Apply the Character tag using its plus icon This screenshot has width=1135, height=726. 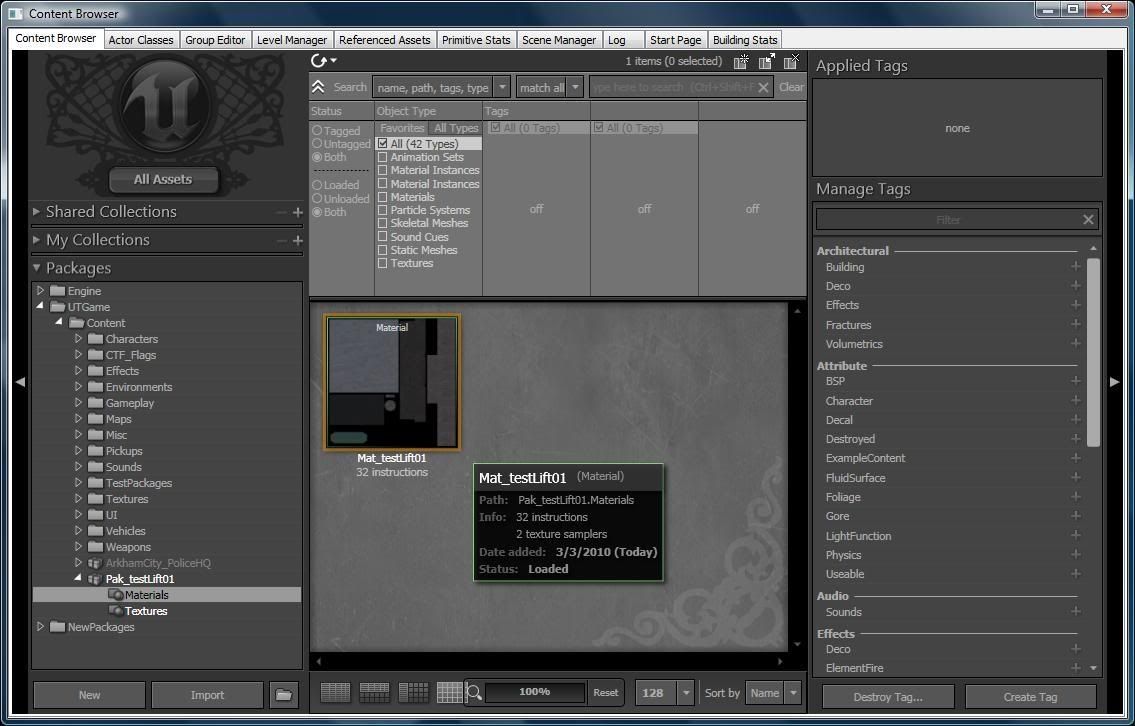[1076, 400]
